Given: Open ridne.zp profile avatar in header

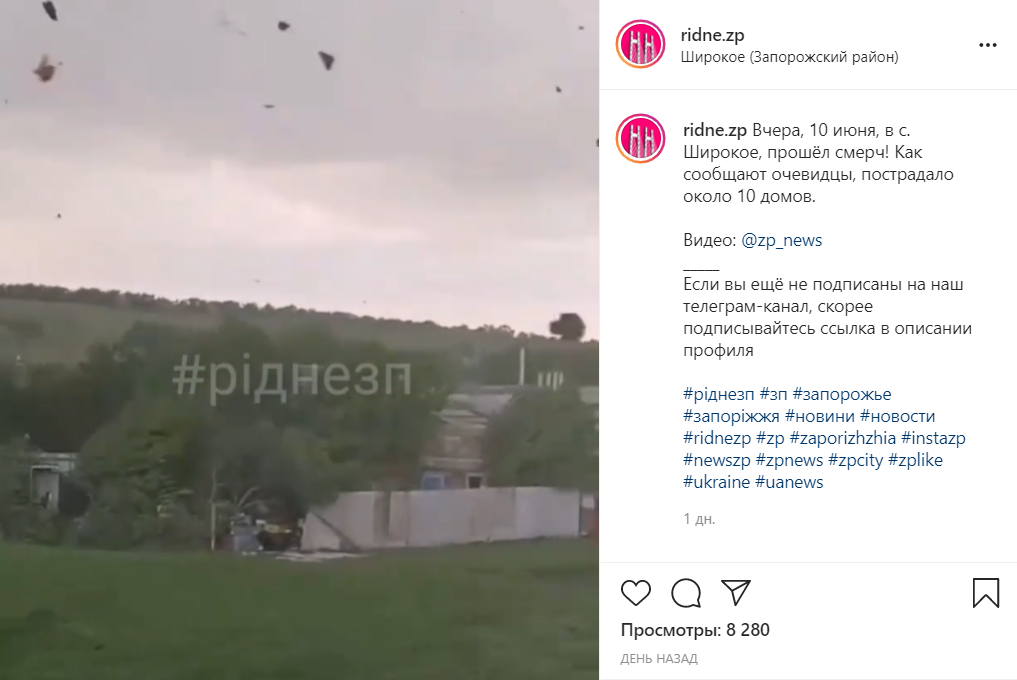Looking at the screenshot, I should point(640,44).
